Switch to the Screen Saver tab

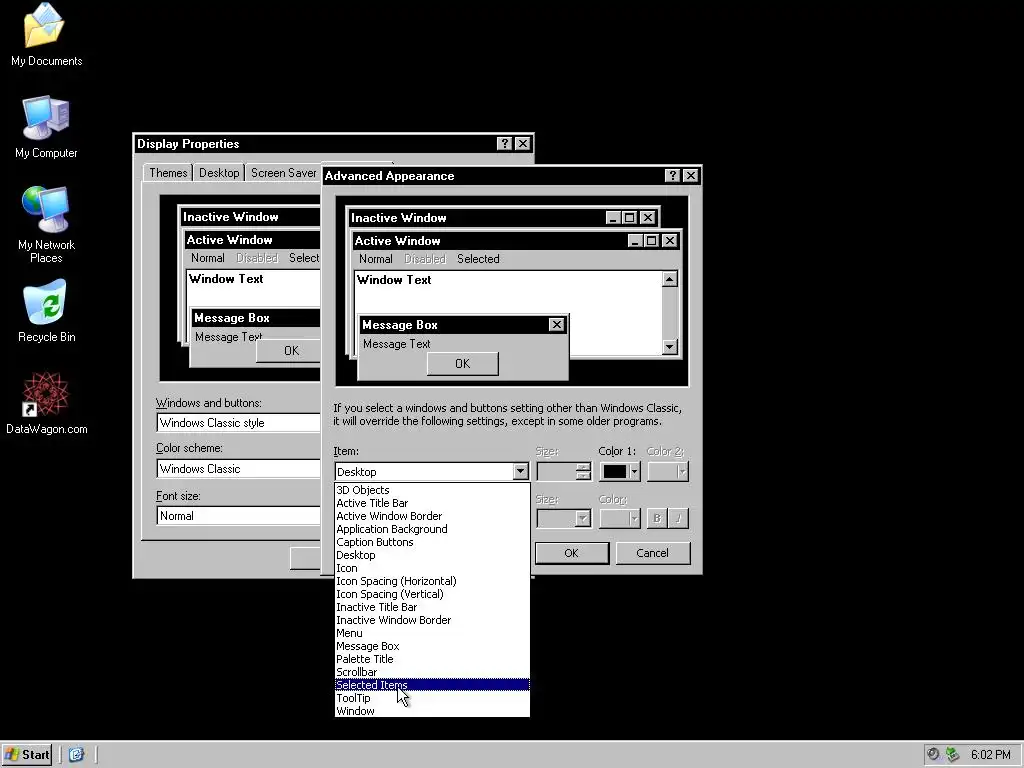pos(283,172)
